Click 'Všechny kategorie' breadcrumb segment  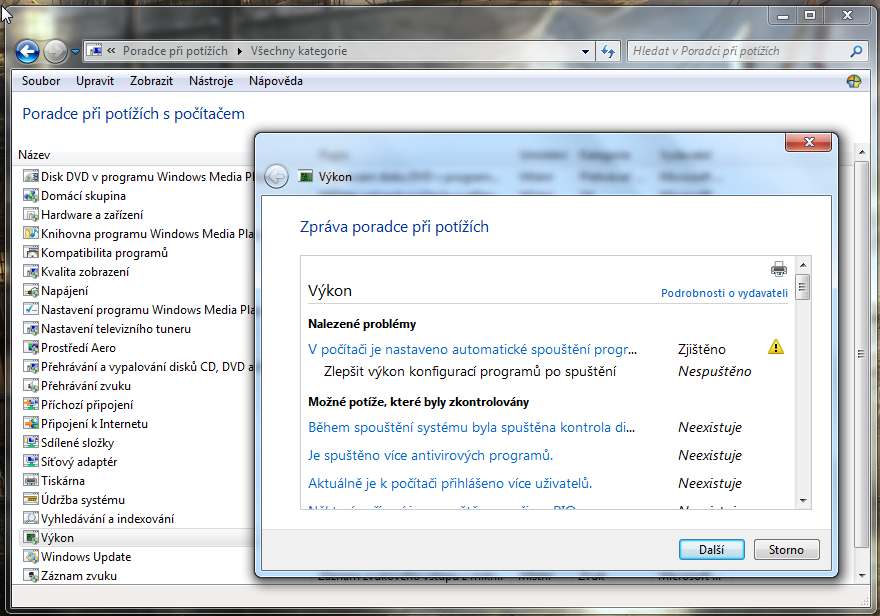299,51
